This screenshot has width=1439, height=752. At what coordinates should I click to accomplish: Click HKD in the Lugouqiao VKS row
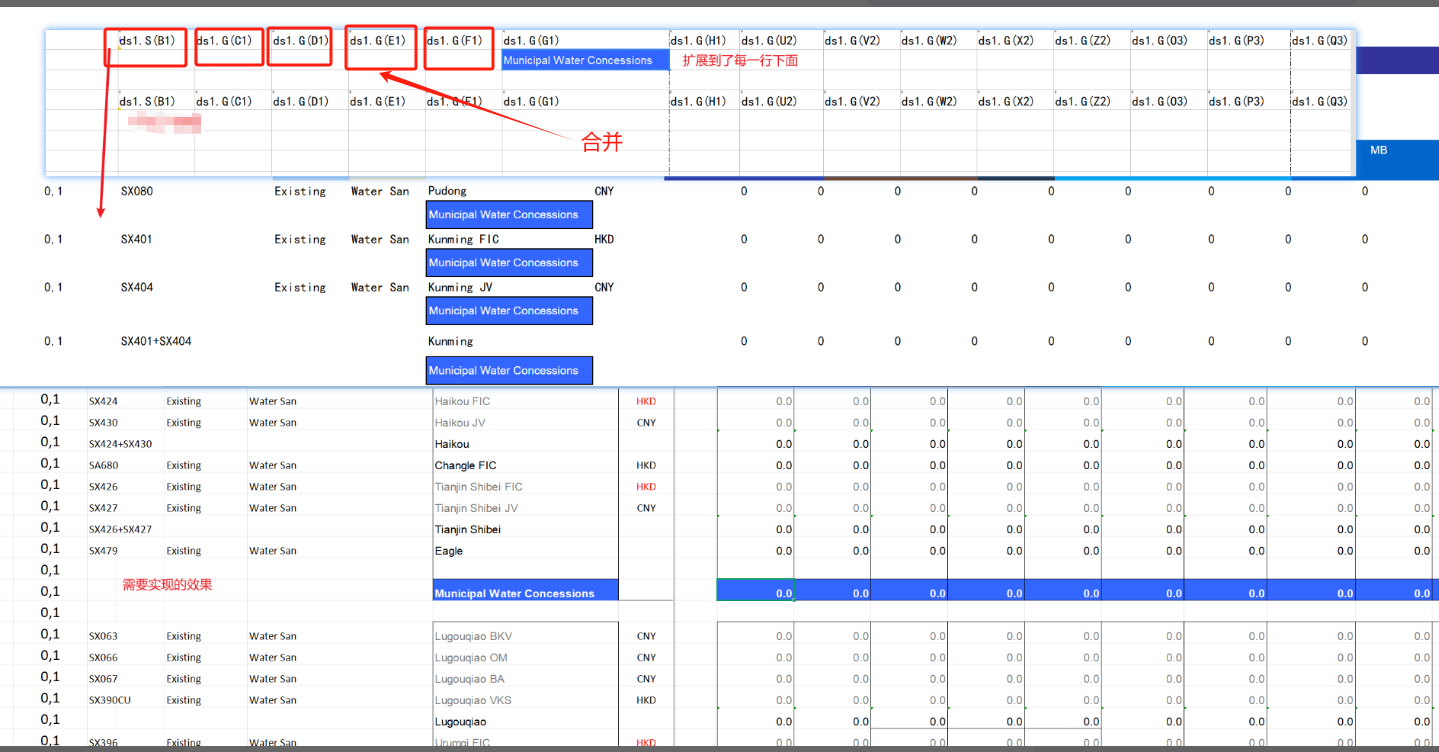[646, 700]
